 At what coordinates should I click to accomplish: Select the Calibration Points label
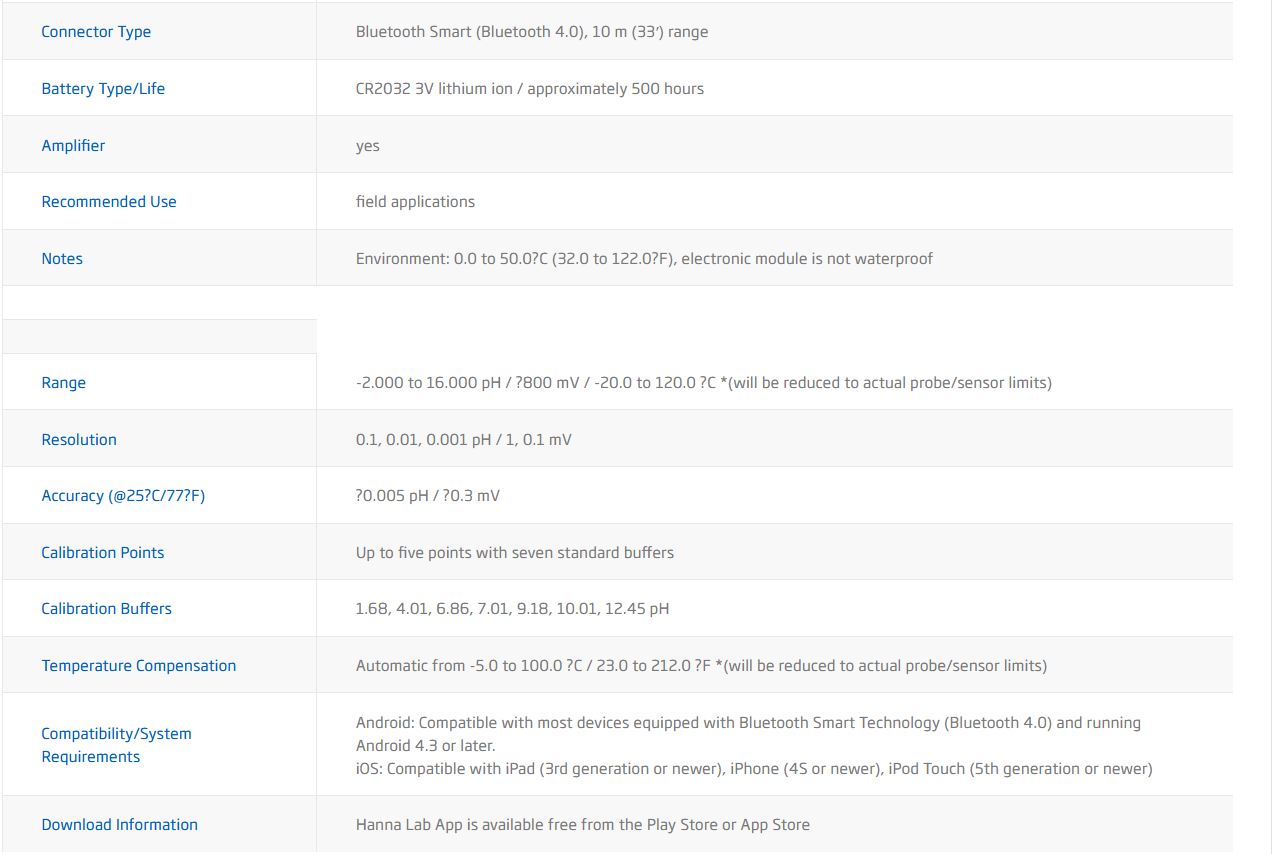[103, 553]
